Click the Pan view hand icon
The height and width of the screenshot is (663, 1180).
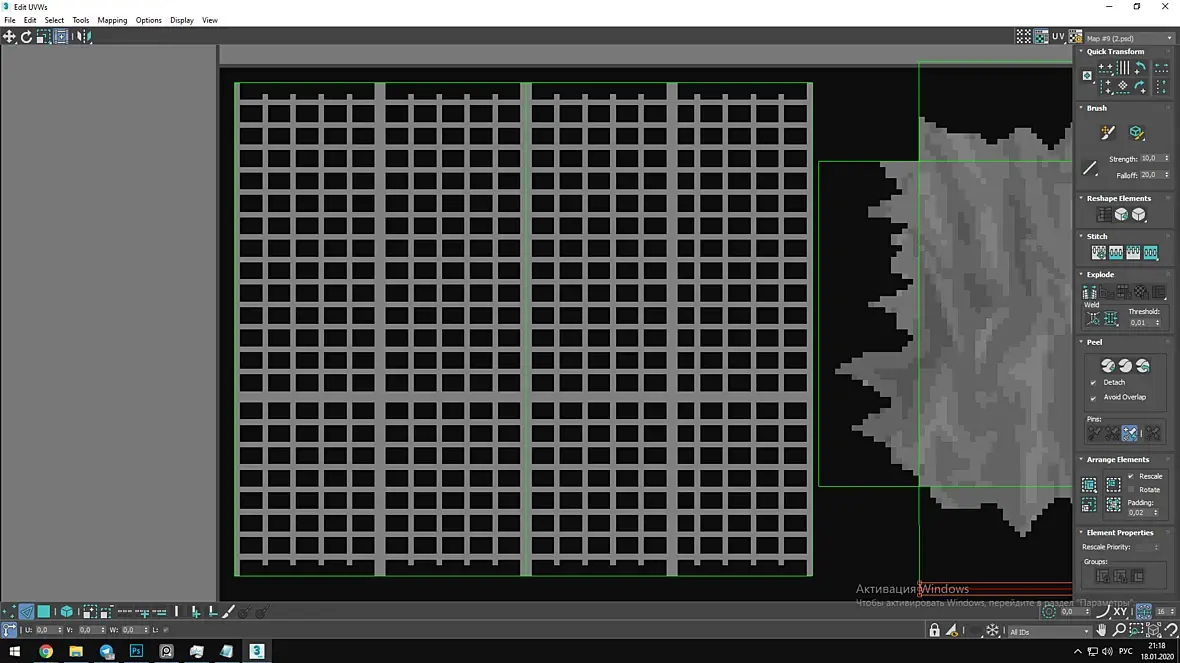point(1102,630)
